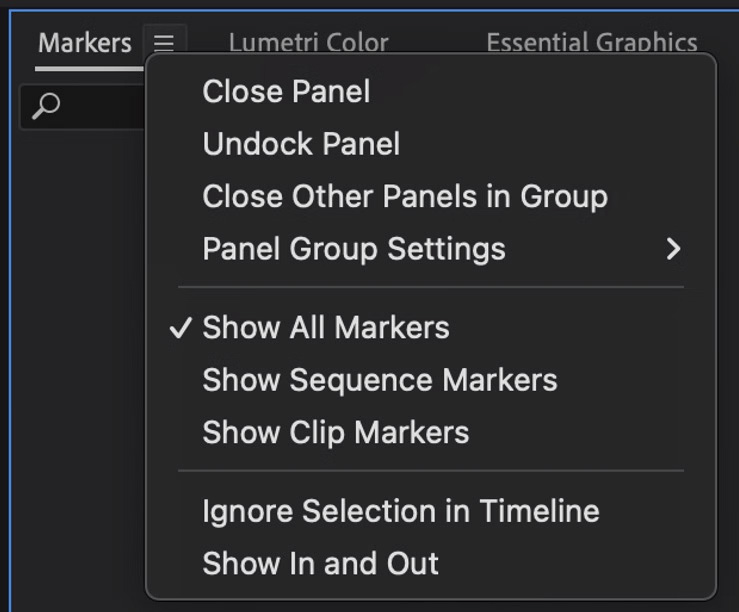Toggle Ignore Selection in Timeline

click(x=400, y=511)
